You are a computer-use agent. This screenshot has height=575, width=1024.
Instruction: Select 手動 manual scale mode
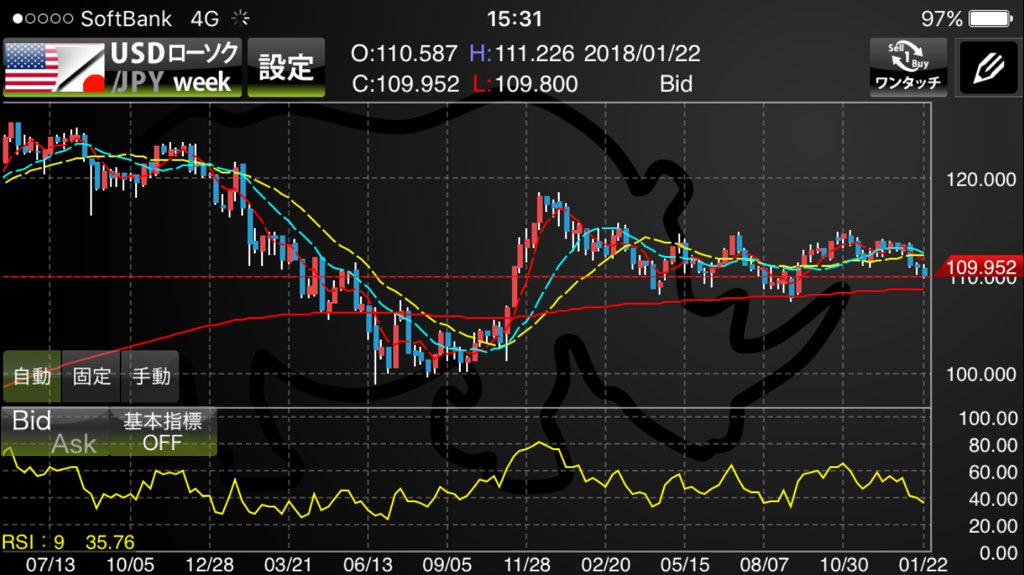[150, 376]
